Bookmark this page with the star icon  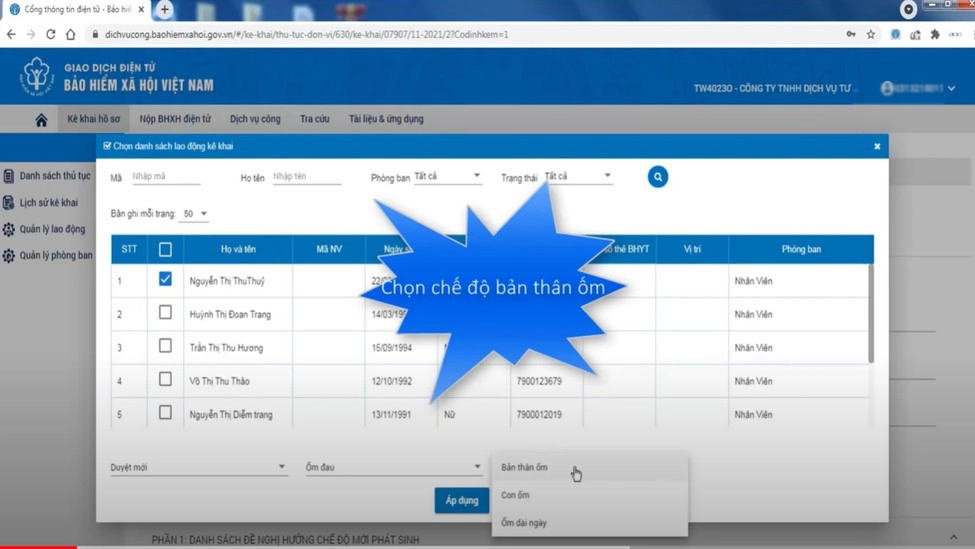tap(871, 34)
